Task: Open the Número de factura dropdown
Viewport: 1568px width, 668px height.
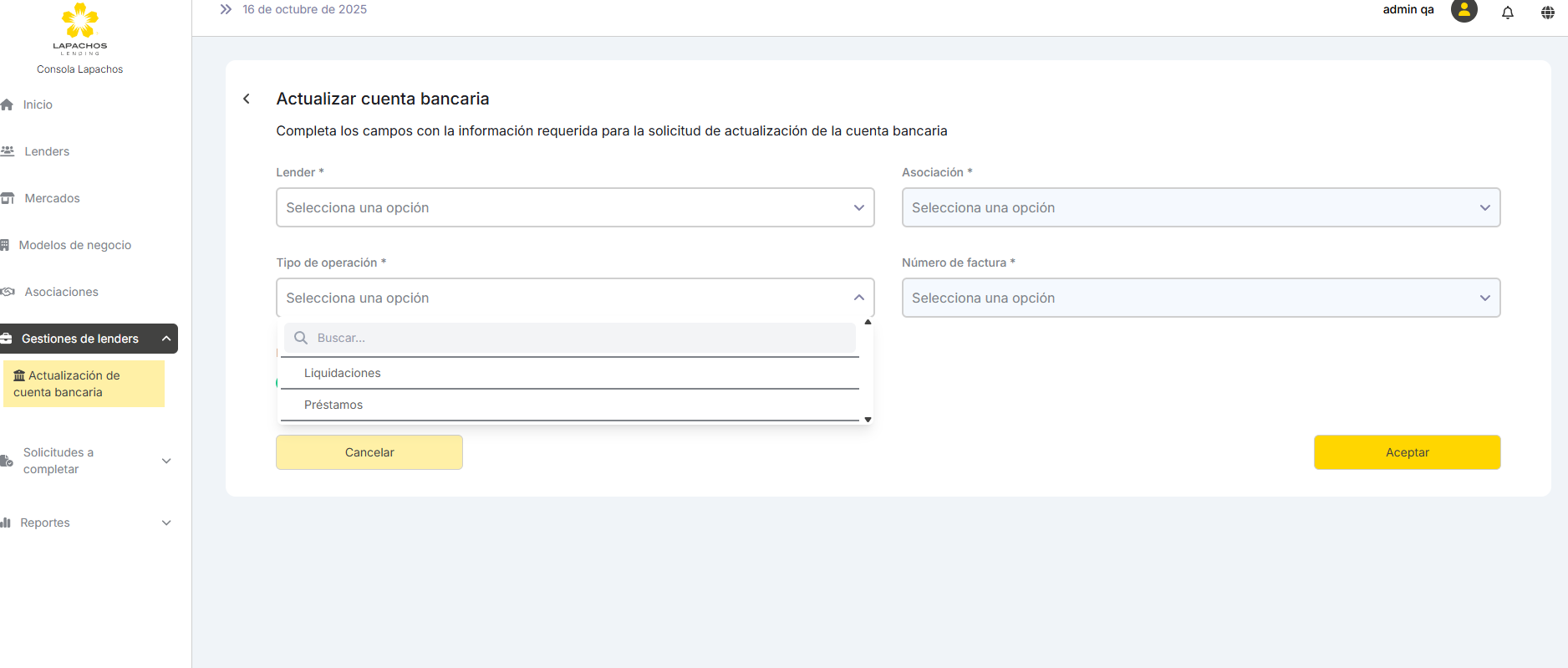Action: 1200,298
